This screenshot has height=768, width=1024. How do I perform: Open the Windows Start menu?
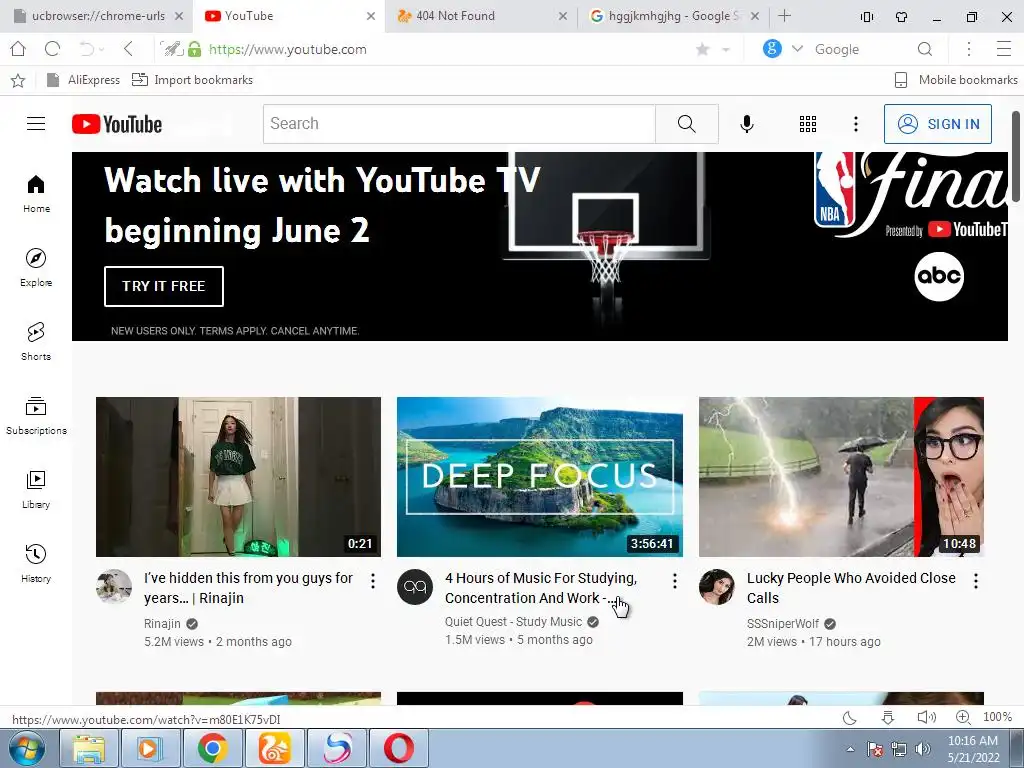[27, 748]
